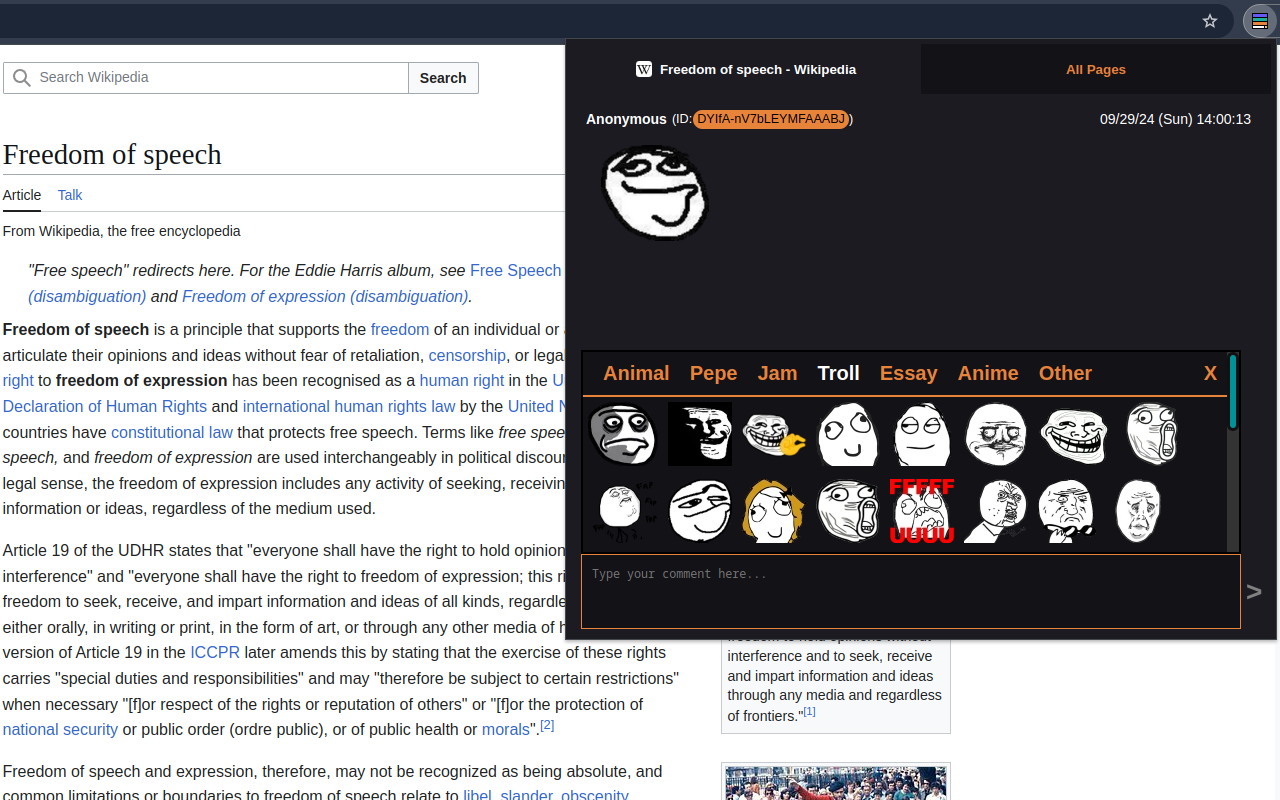Viewport: 1280px width, 800px height.
Task: Open the crowd photo thumbnail in article
Action: tap(835, 784)
